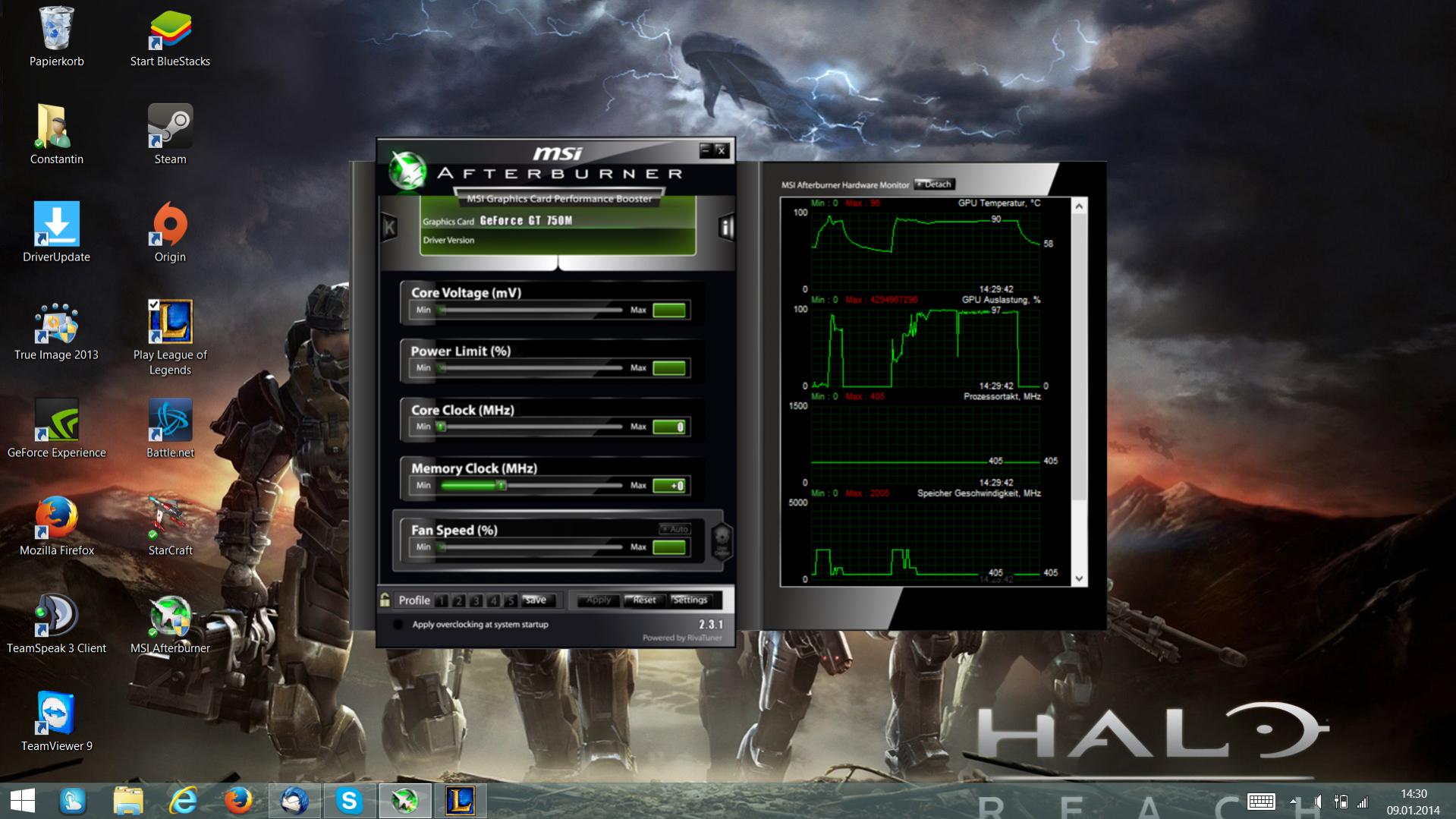Show hidden tray icons with the arrow

(1293, 802)
